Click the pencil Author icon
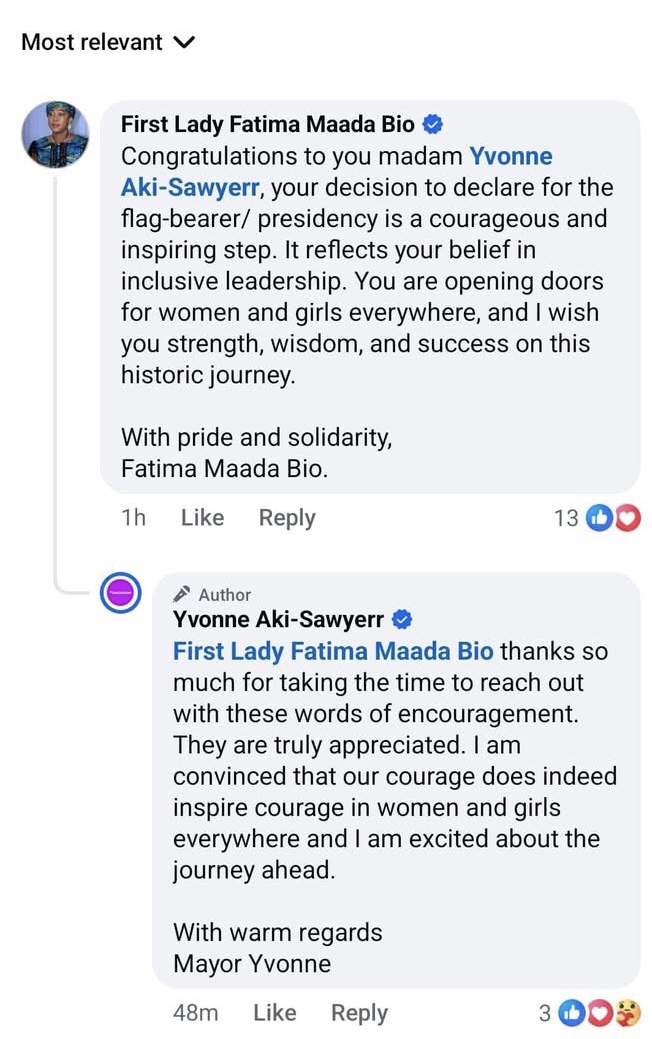Screen dimensions: 652x1039 (x=182, y=594)
